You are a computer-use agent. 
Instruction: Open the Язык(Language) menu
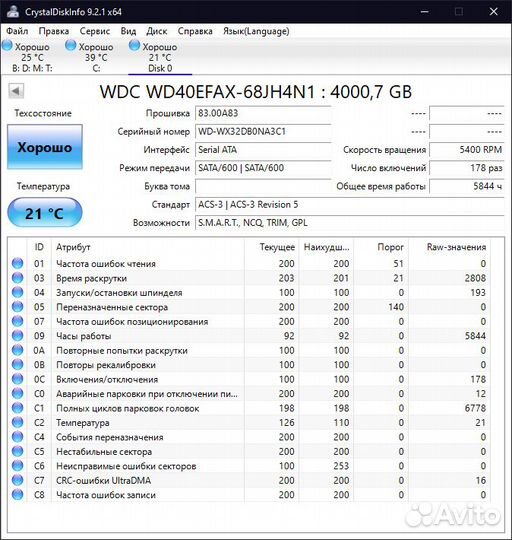click(x=256, y=31)
